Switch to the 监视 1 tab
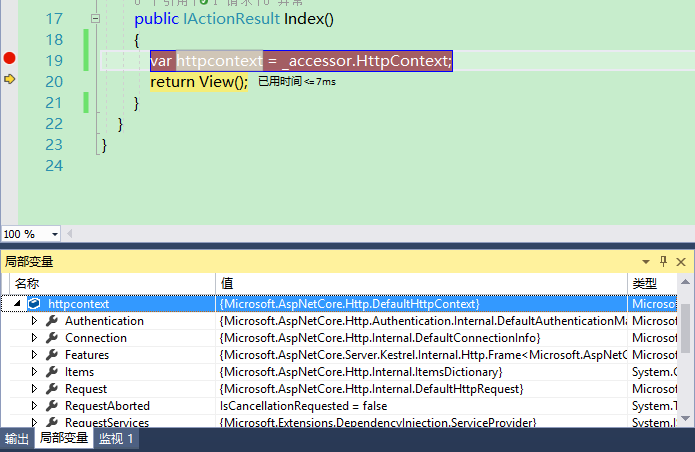The image size is (695, 452). pyautogui.click(x=116, y=439)
